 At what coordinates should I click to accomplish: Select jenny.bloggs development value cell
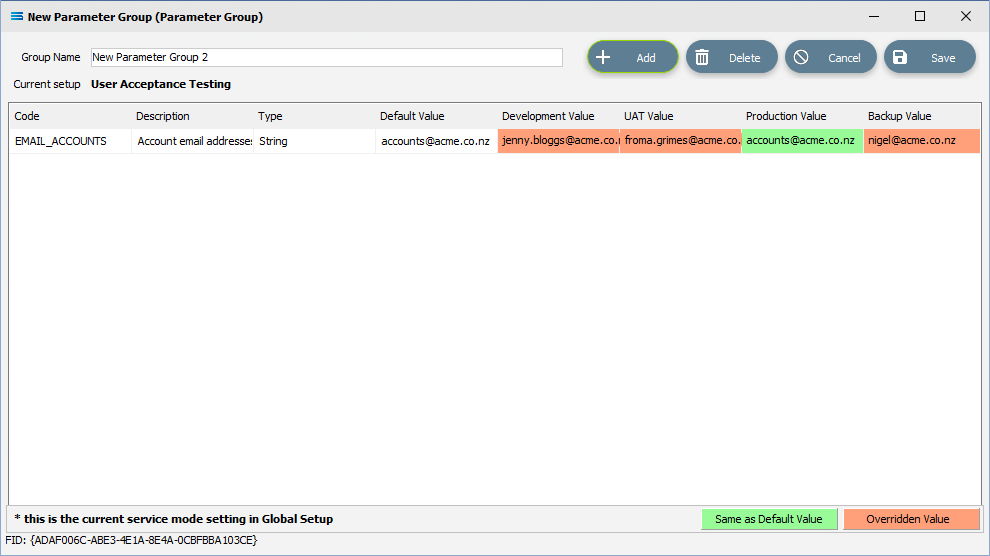[x=558, y=141]
